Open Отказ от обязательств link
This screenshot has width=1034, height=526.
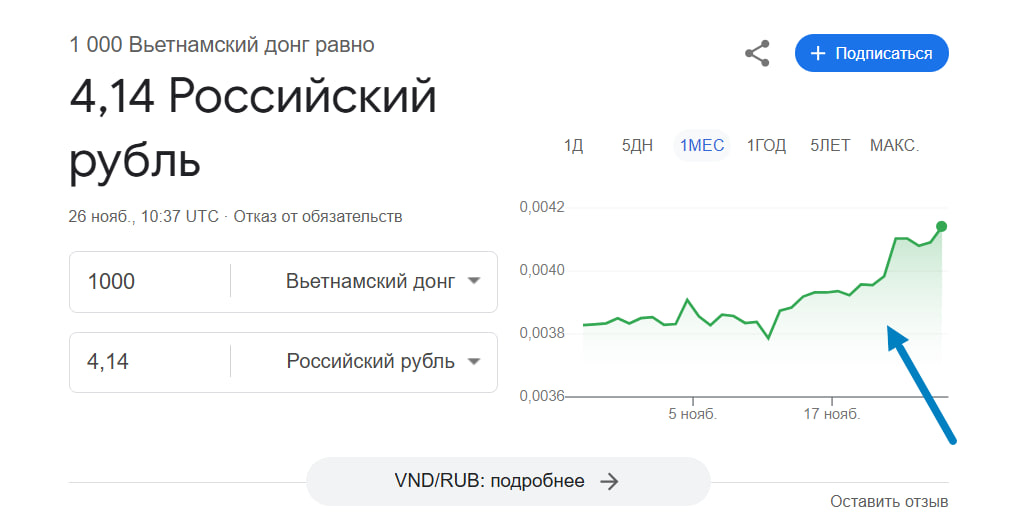pyautogui.click(x=318, y=216)
